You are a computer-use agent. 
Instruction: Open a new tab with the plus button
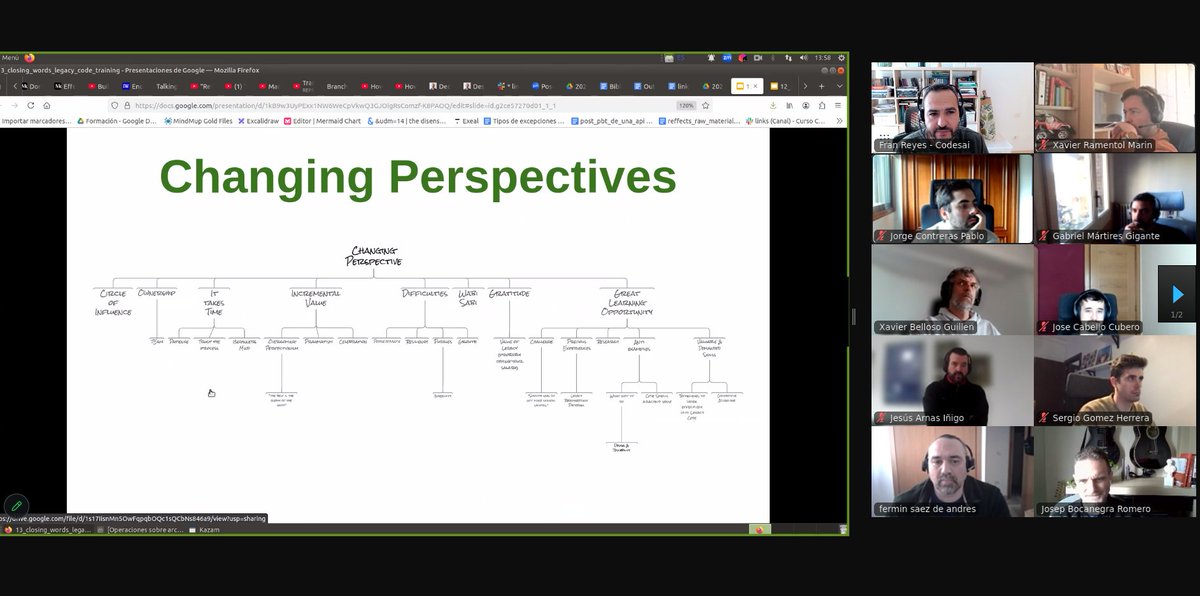tap(821, 86)
